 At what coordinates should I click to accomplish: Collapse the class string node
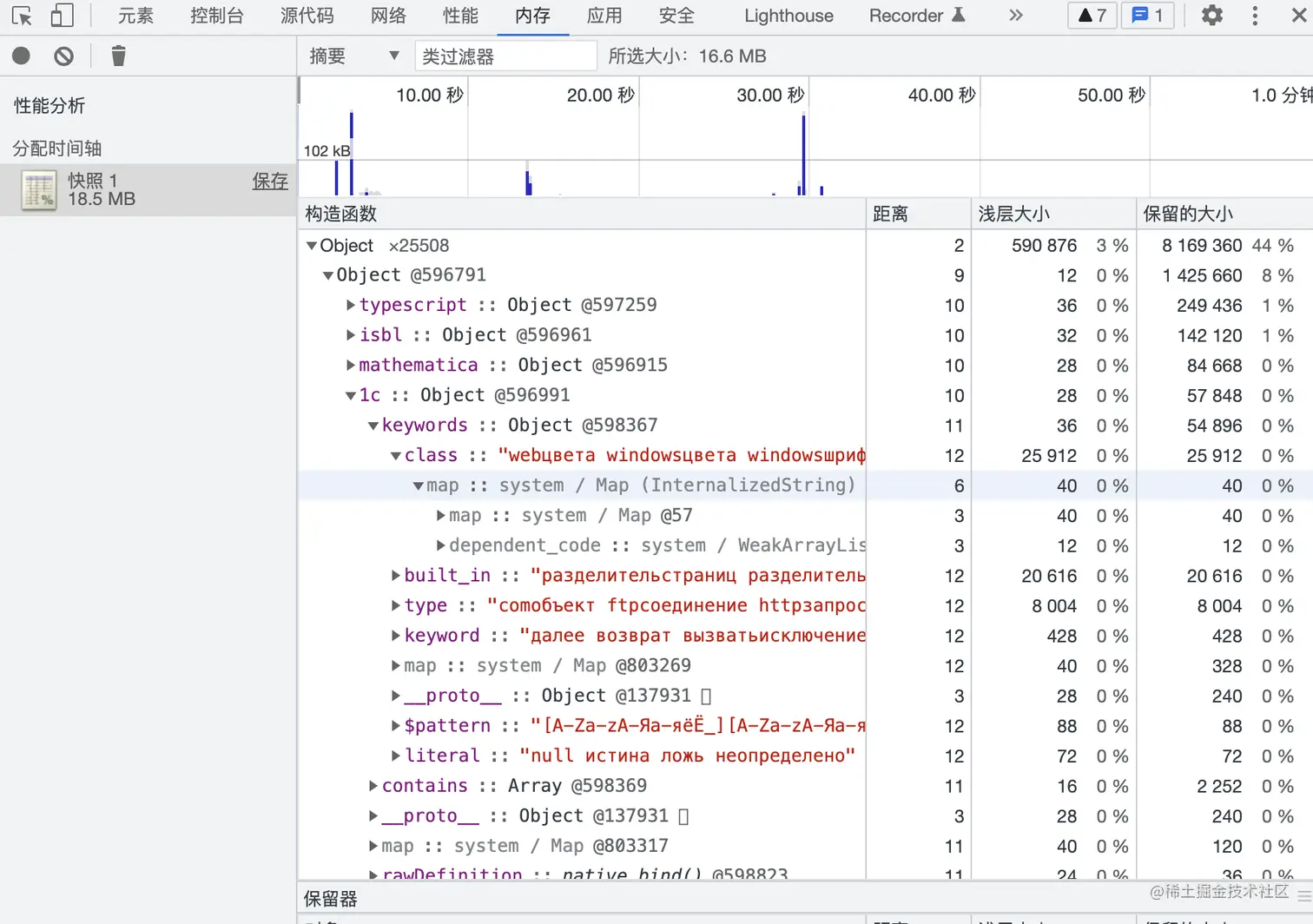click(x=396, y=456)
